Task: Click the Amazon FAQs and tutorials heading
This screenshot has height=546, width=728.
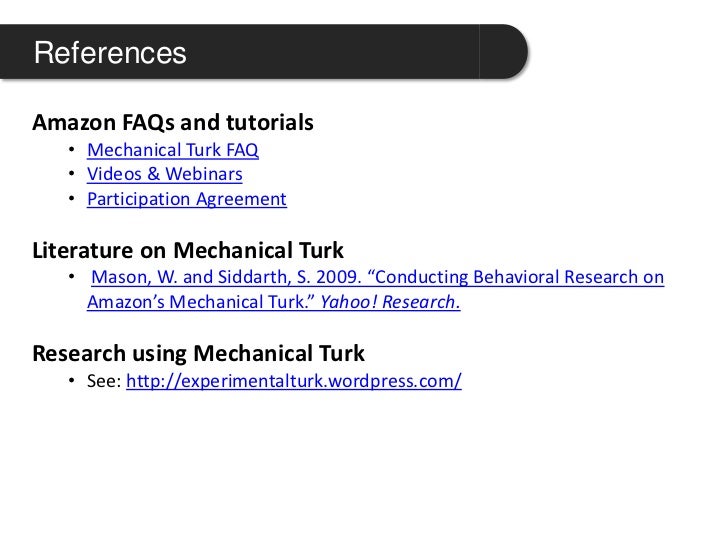Action: coord(173,123)
